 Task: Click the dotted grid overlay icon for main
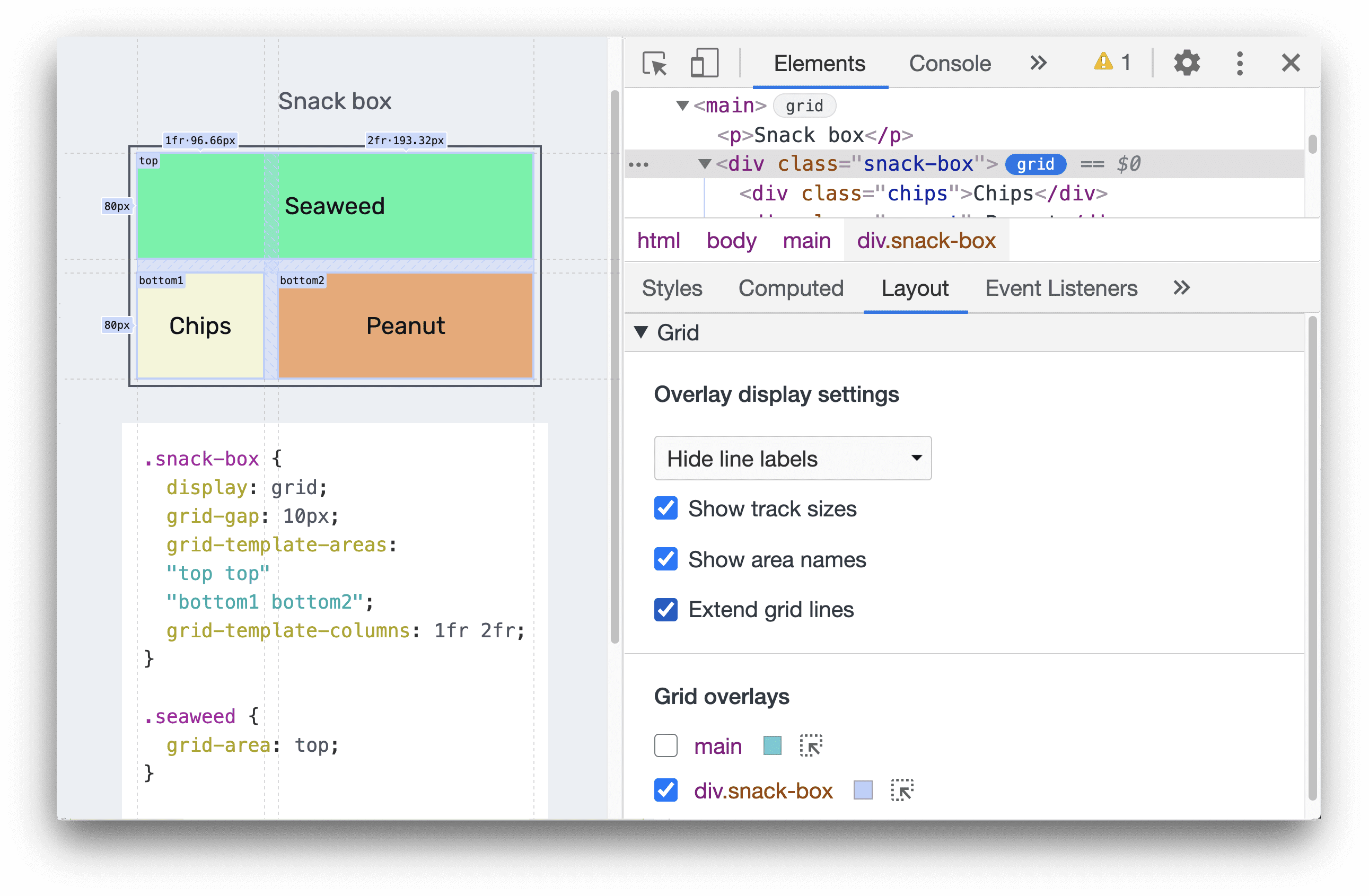(x=810, y=745)
